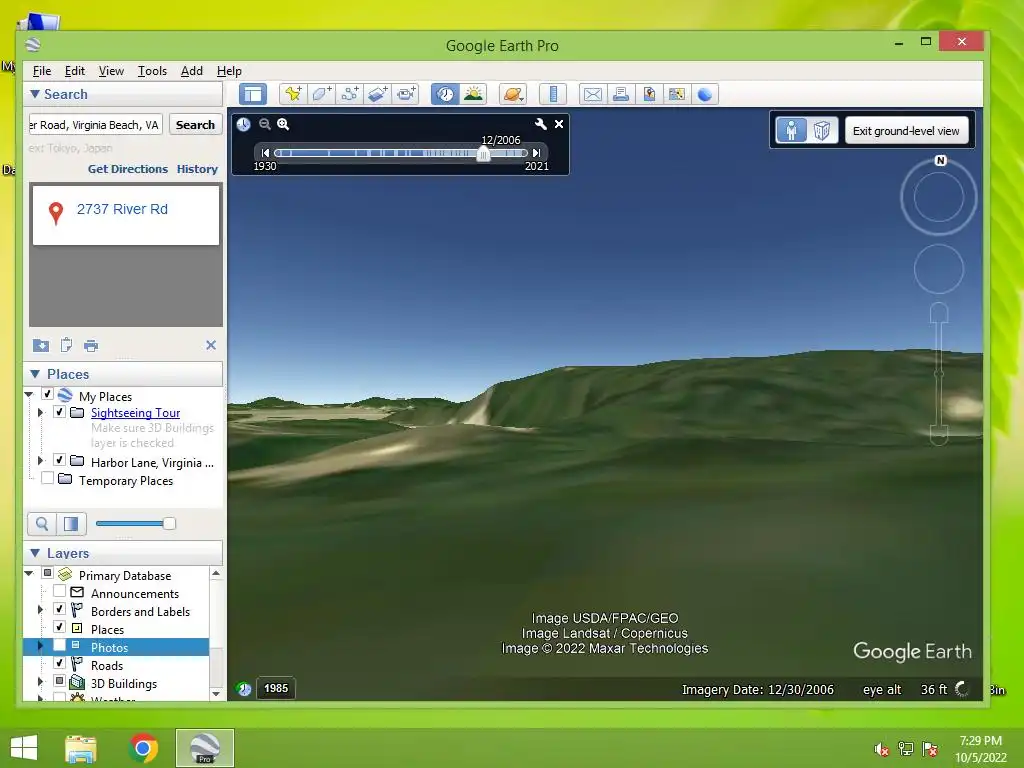The width and height of the screenshot is (1024, 768).
Task: Open Get Directions link
Action: 128,169
